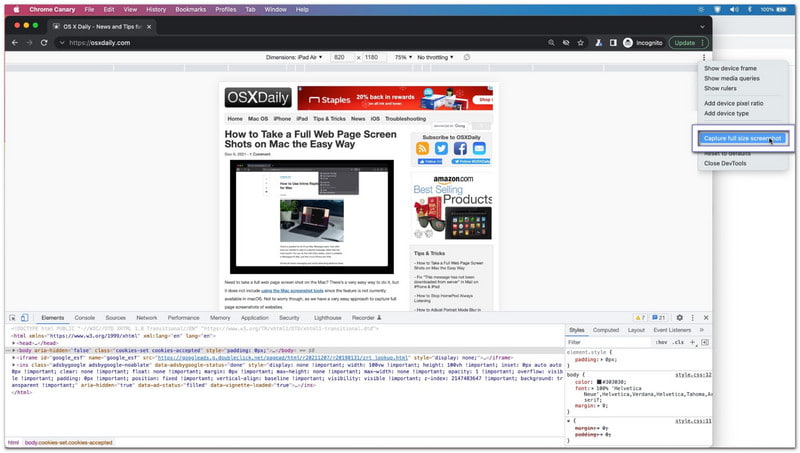This screenshot has width=800, height=453.
Task: Switch to the Network tab
Action: pos(146,318)
